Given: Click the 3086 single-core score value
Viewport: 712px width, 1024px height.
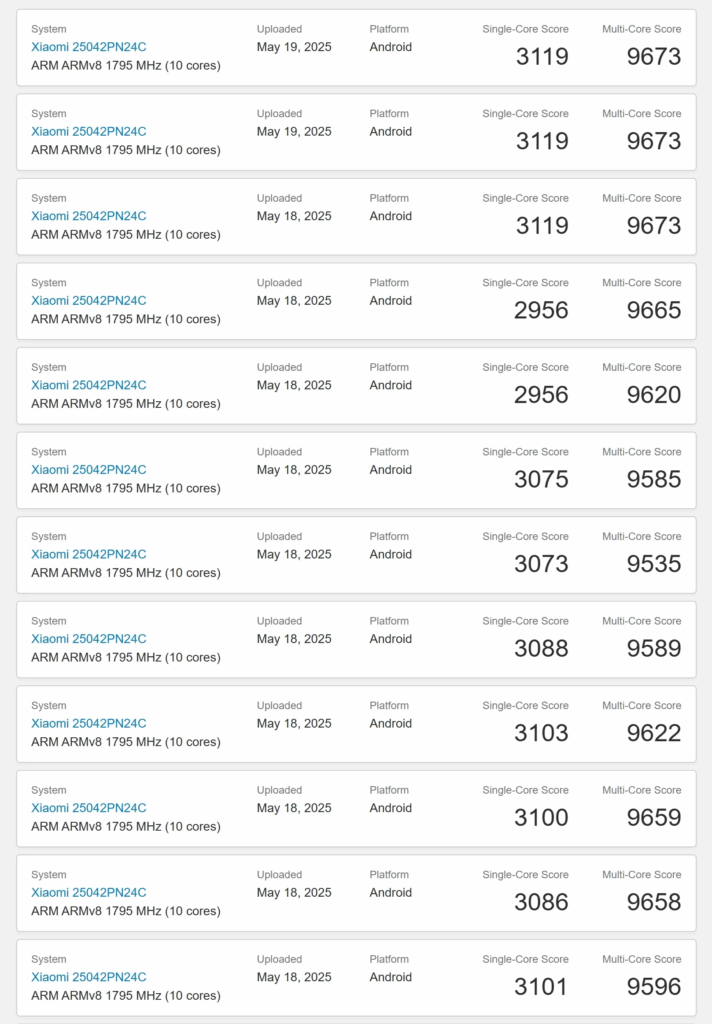Looking at the screenshot, I should [x=541, y=903].
